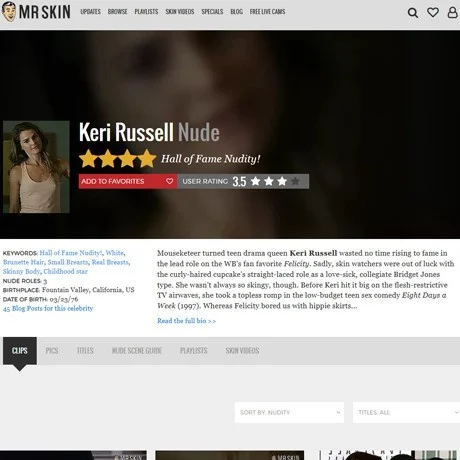460x460 pixels.
Task: Open the Updates menu
Action: click(x=90, y=12)
